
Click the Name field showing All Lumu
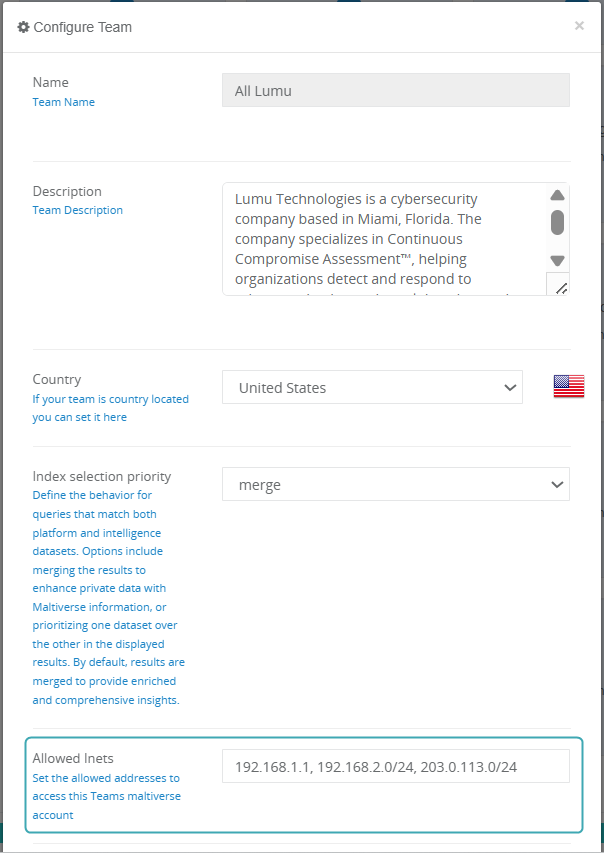[395, 90]
